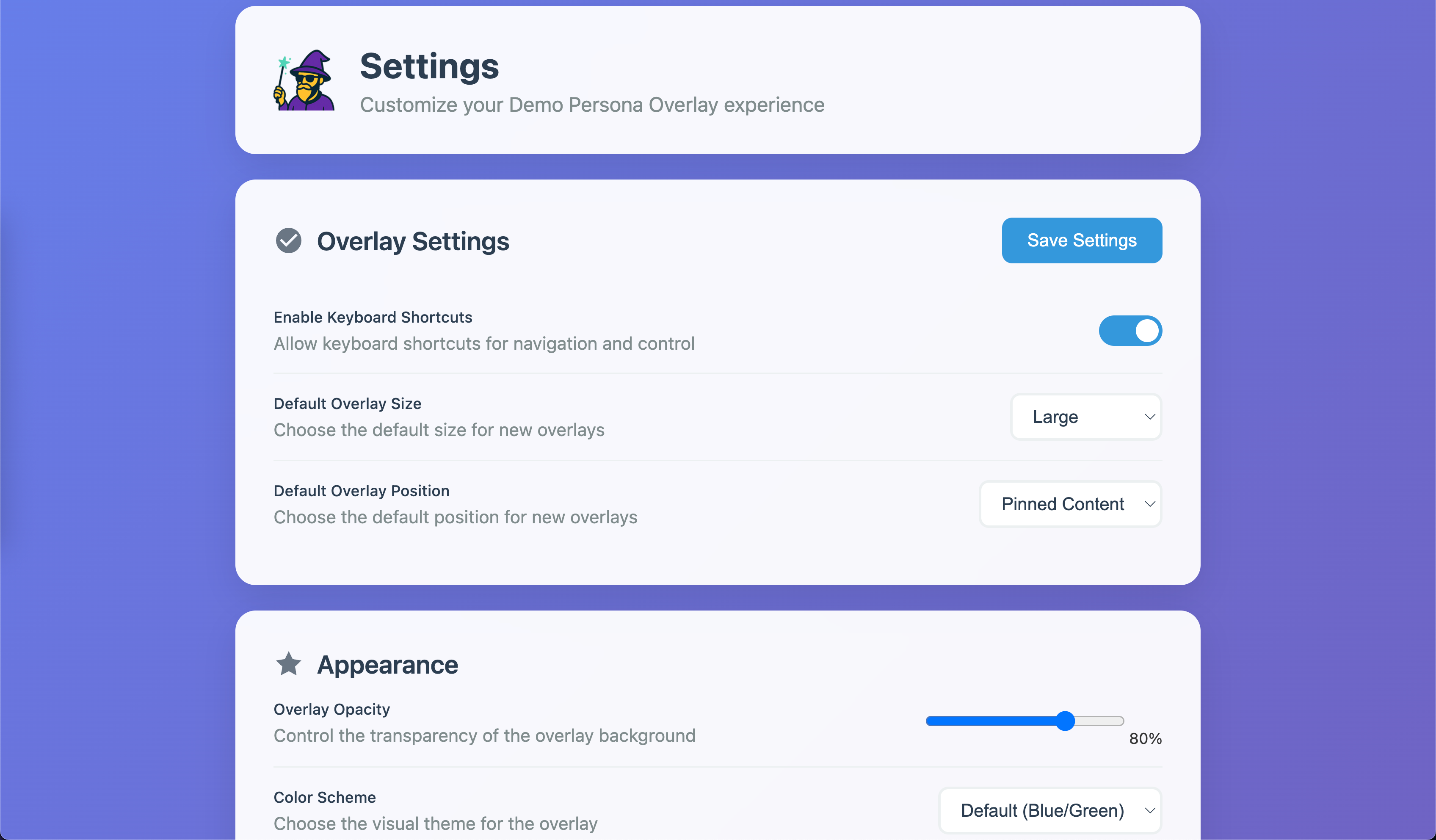Open the Default Overlay Size dropdown
This screenshot has height=840, width=1436.
point(1085,417)
